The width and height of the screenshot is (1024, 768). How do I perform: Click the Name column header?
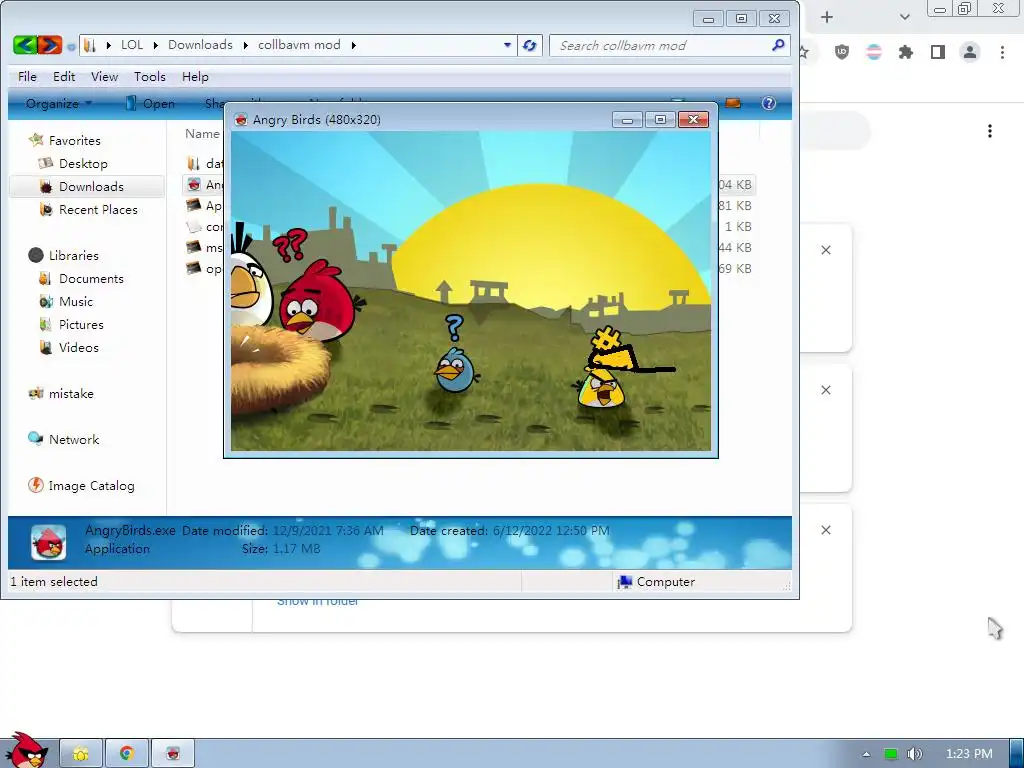(202, 134)
